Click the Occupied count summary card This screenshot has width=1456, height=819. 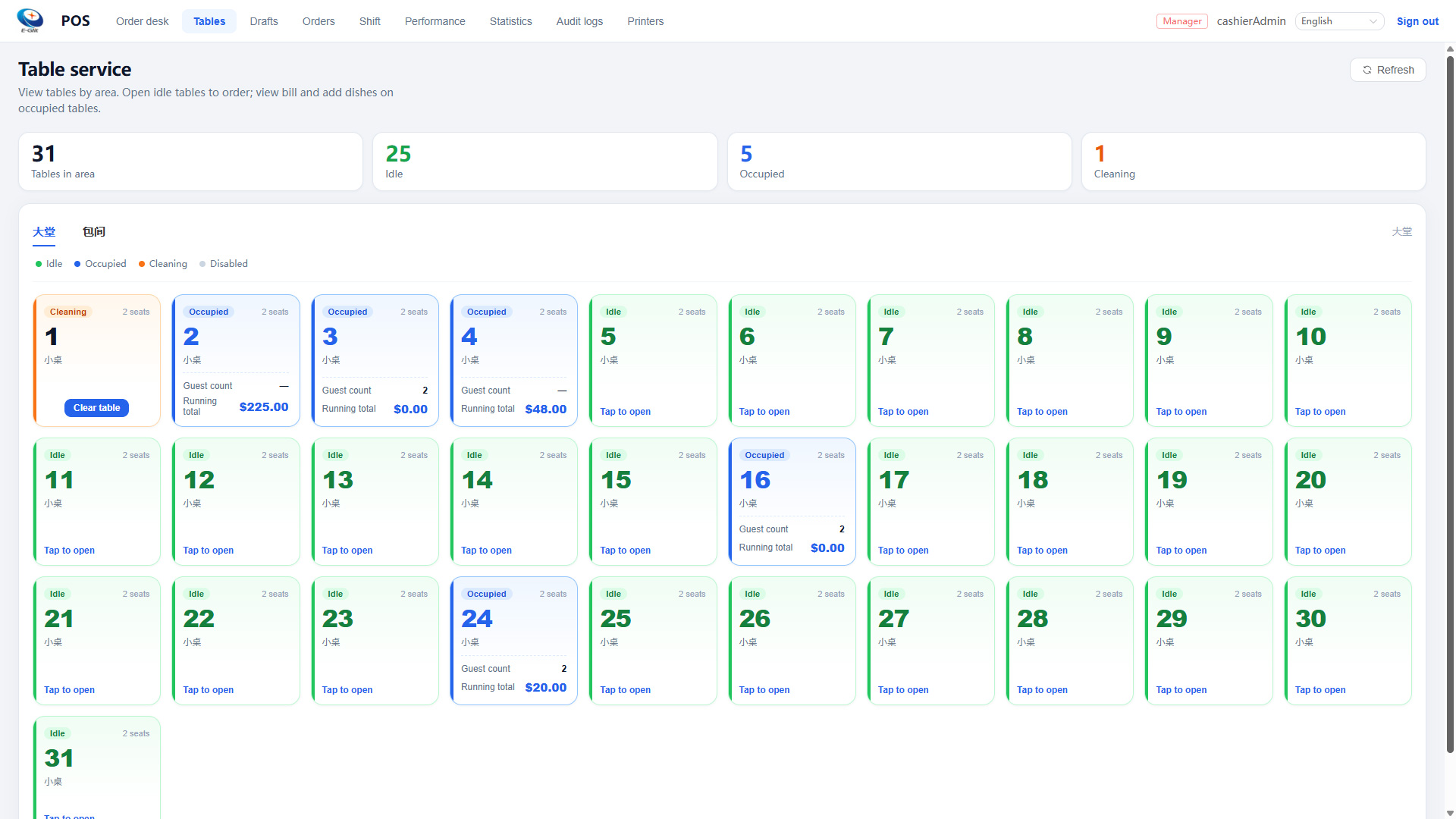(899, 162)
